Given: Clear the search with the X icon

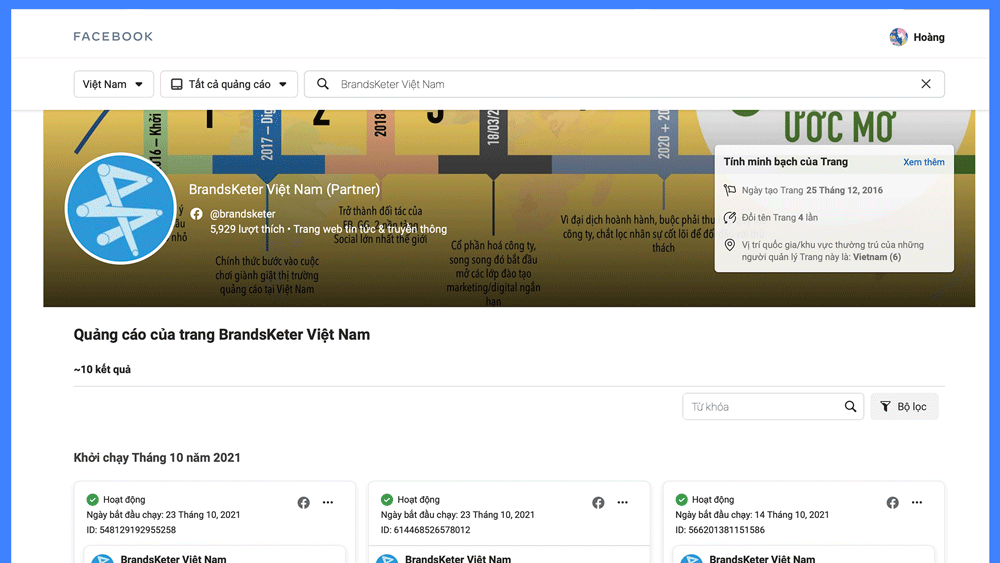Looking at the screenshot, I should tap(925, 84).
